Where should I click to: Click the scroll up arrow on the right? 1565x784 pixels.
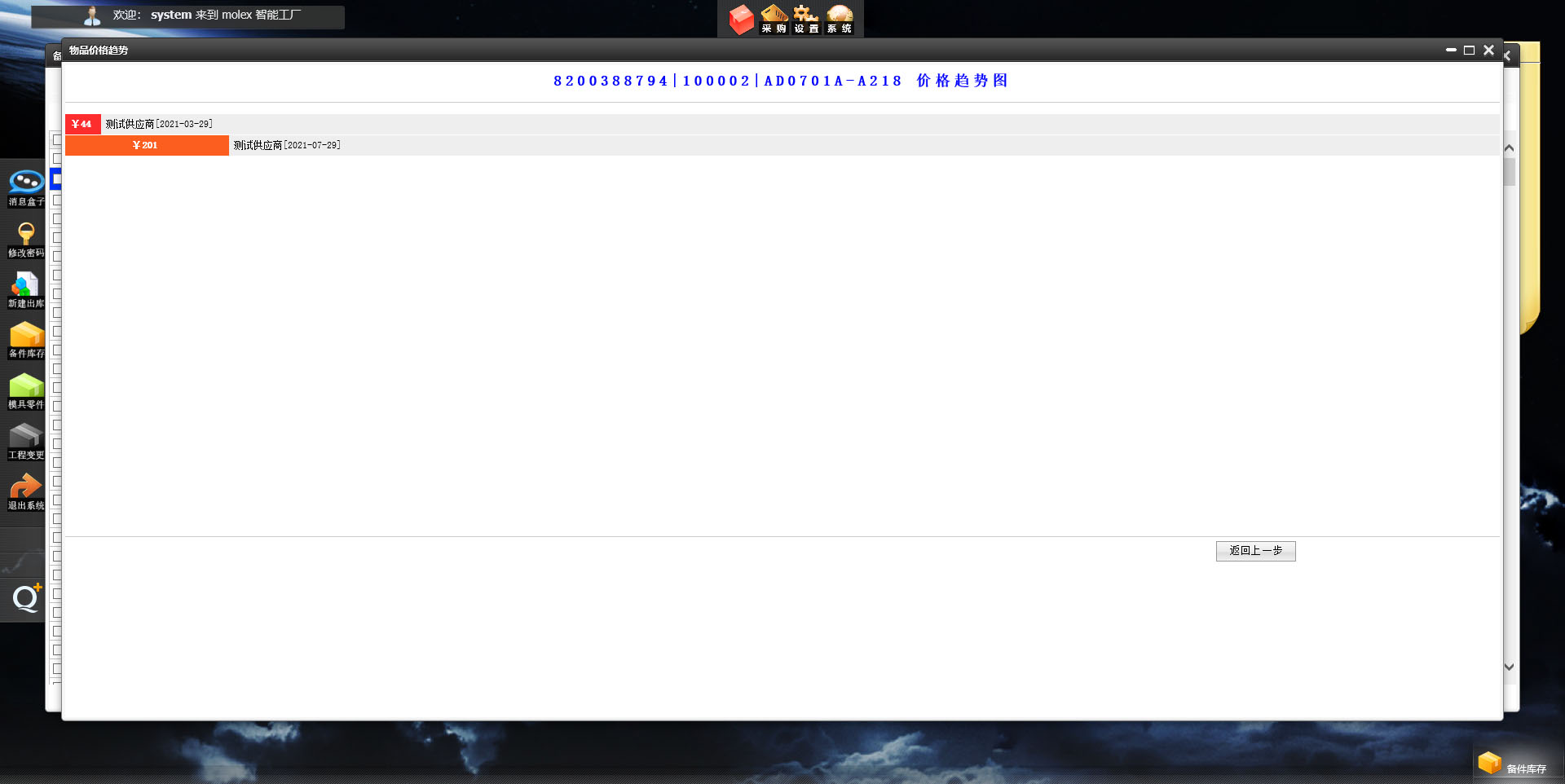coord(1509,148)
